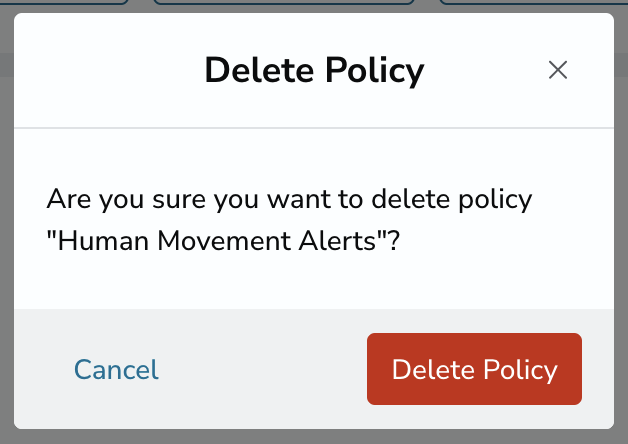Delete the Human Movement Alerts policy

click(x=474, y=369)
